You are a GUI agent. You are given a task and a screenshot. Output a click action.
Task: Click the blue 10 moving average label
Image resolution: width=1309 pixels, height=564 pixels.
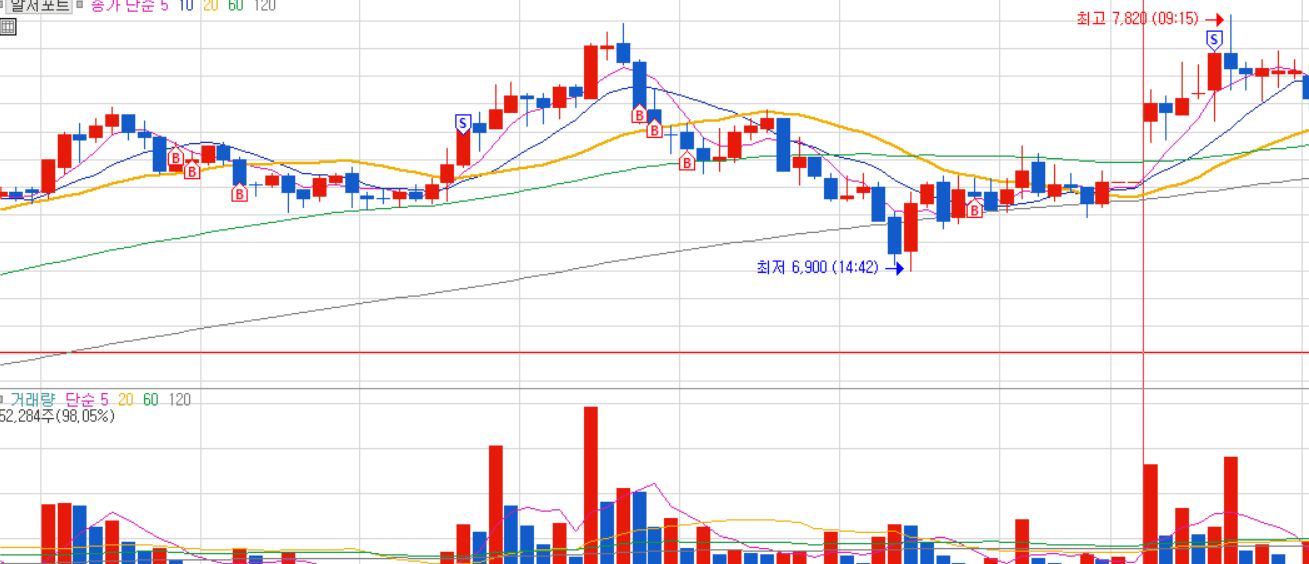tap(186, 5)
